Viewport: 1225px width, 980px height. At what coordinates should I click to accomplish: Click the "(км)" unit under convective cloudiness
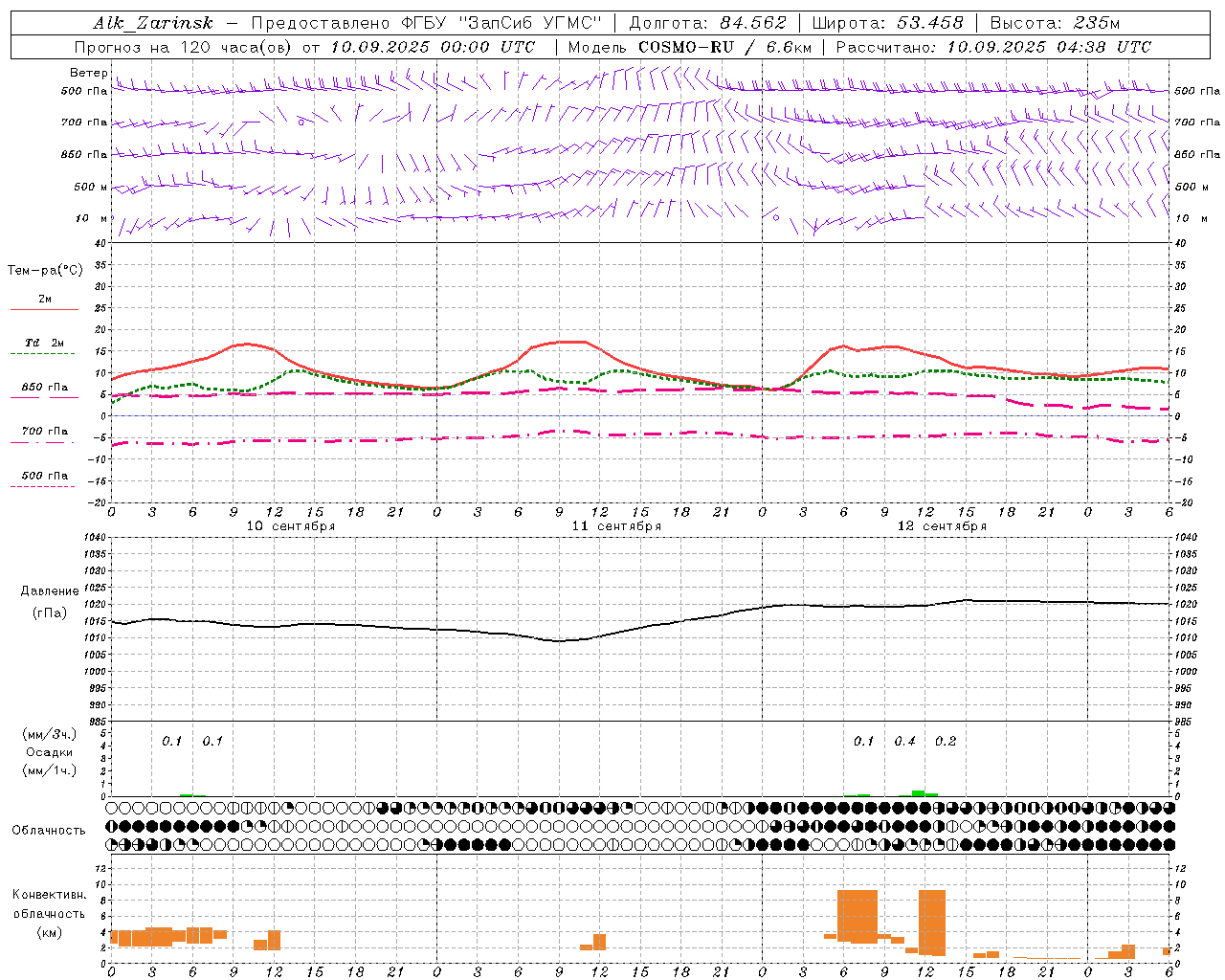50,932
